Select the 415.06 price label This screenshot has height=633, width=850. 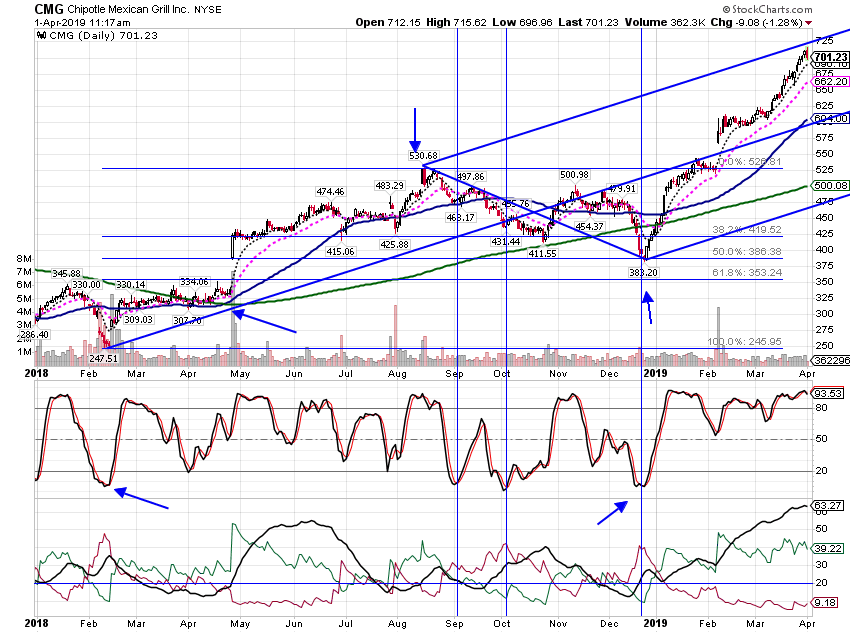[340, 252]
